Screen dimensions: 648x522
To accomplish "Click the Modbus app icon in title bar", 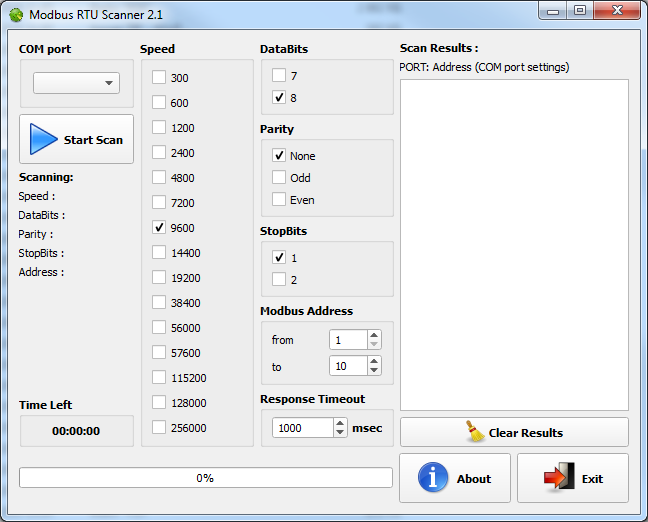I will (15, 14).
